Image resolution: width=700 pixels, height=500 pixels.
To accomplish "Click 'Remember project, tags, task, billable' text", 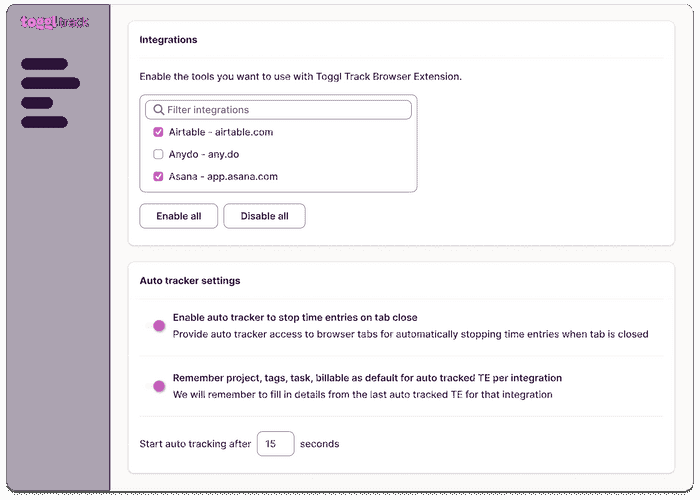I will [367, 378].
